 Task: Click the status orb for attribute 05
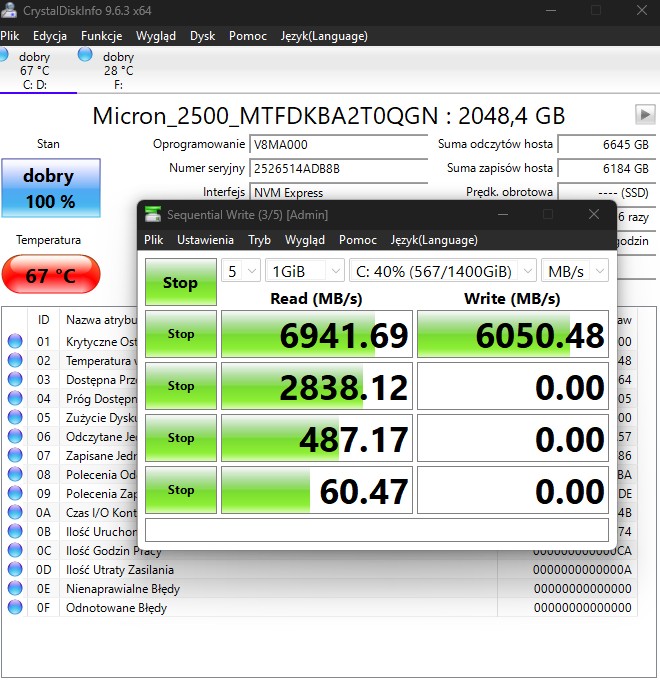tap(15, 417)
